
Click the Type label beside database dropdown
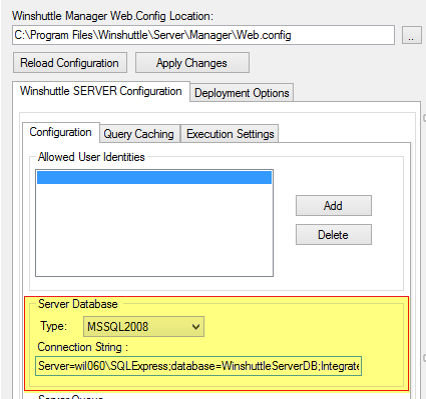pos(53,326)
